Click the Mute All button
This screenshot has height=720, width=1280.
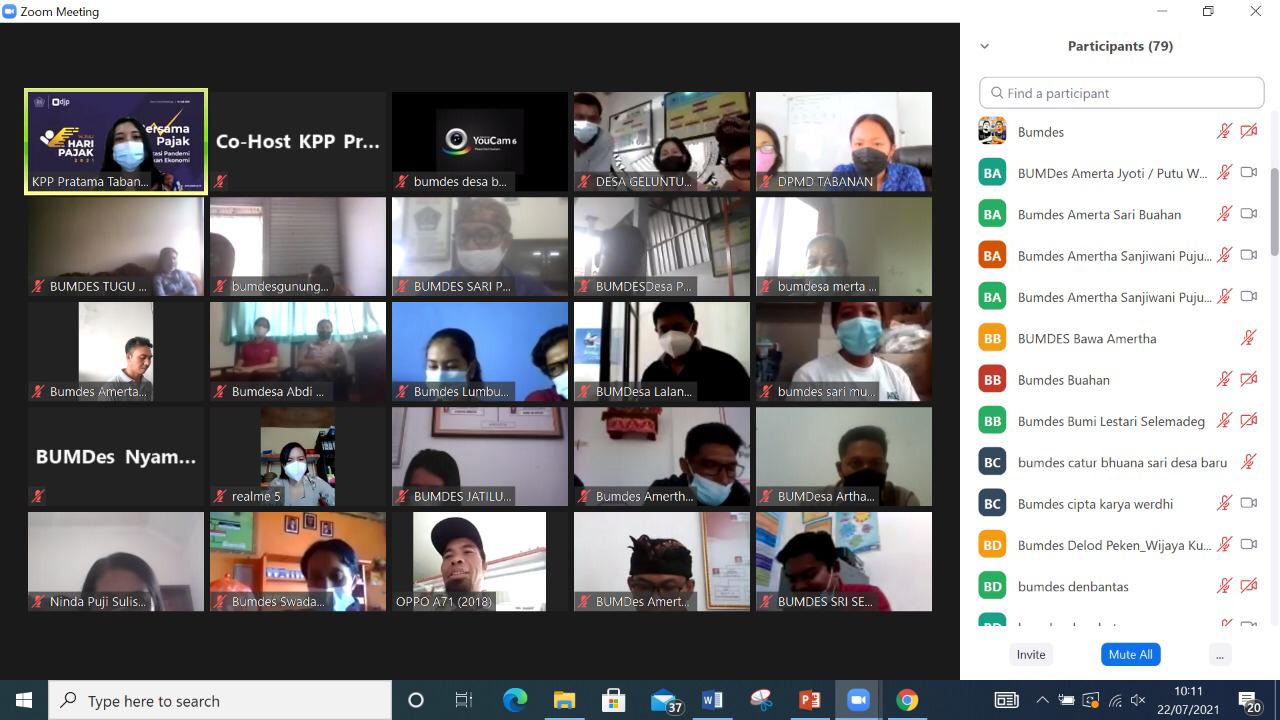click(x=1130, y=654)
